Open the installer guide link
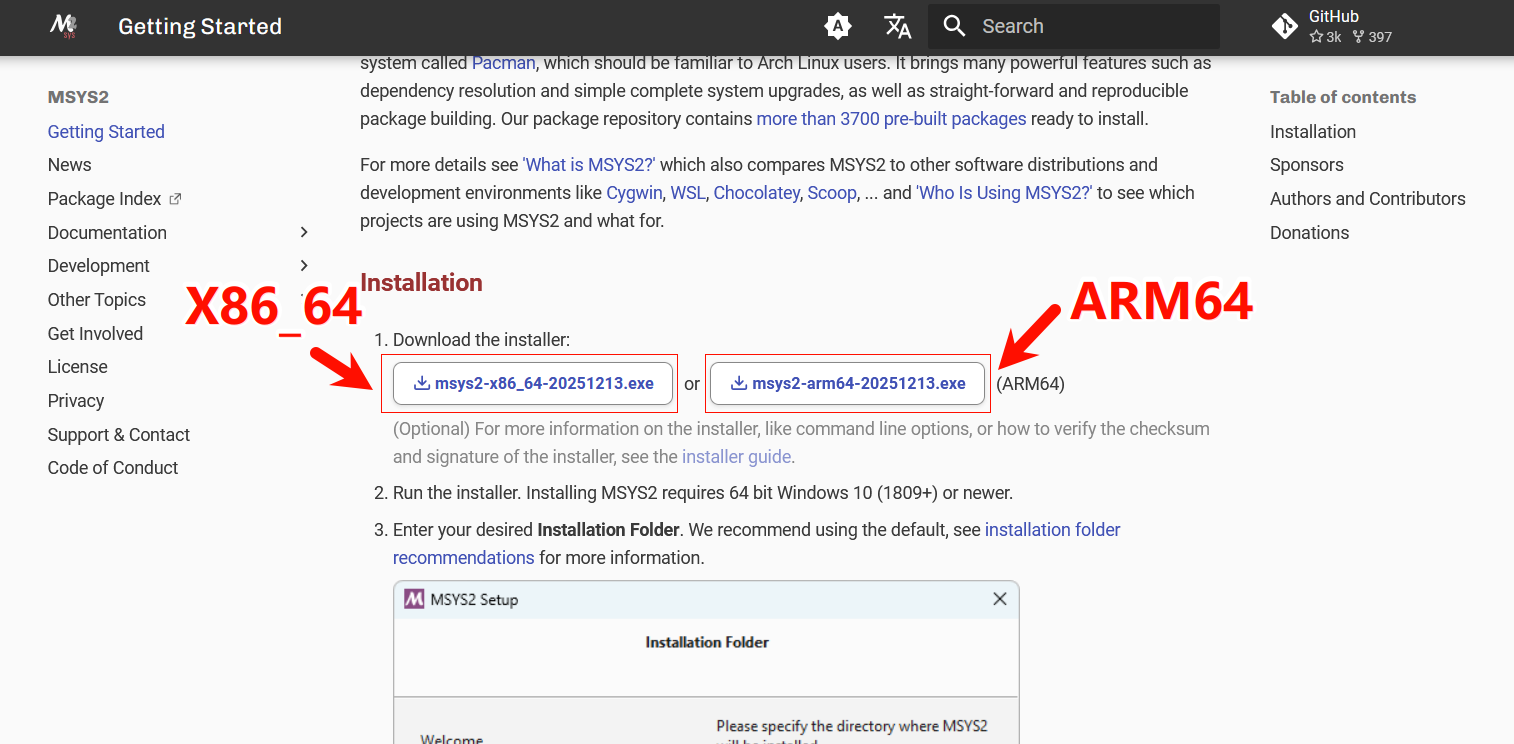 pyautogui.click(x=736, y=457)
